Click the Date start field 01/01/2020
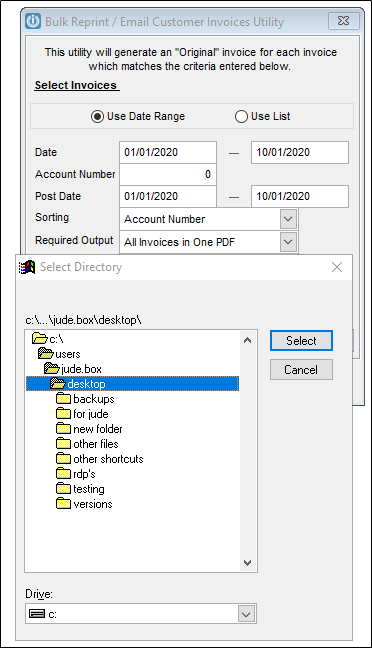 (x=168, y=152)
